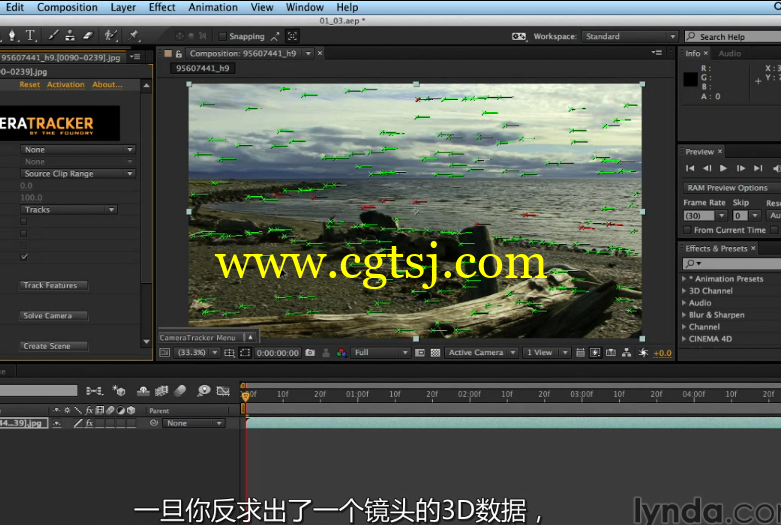Screen dimensions: 781x525
Task: Open the Graph Editor icon
Action: [223, 391]
